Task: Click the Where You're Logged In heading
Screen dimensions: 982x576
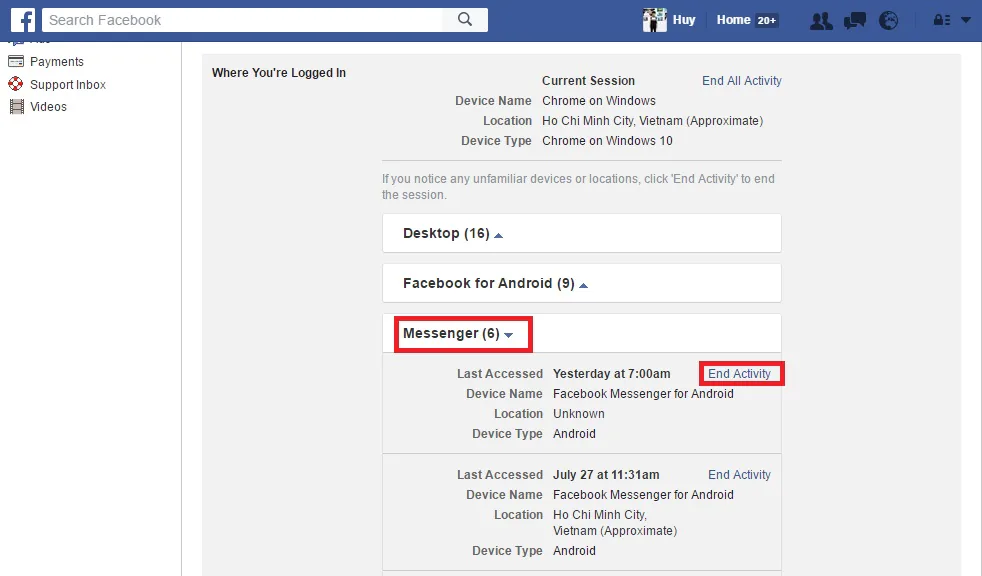Action: tap(279, 73)
